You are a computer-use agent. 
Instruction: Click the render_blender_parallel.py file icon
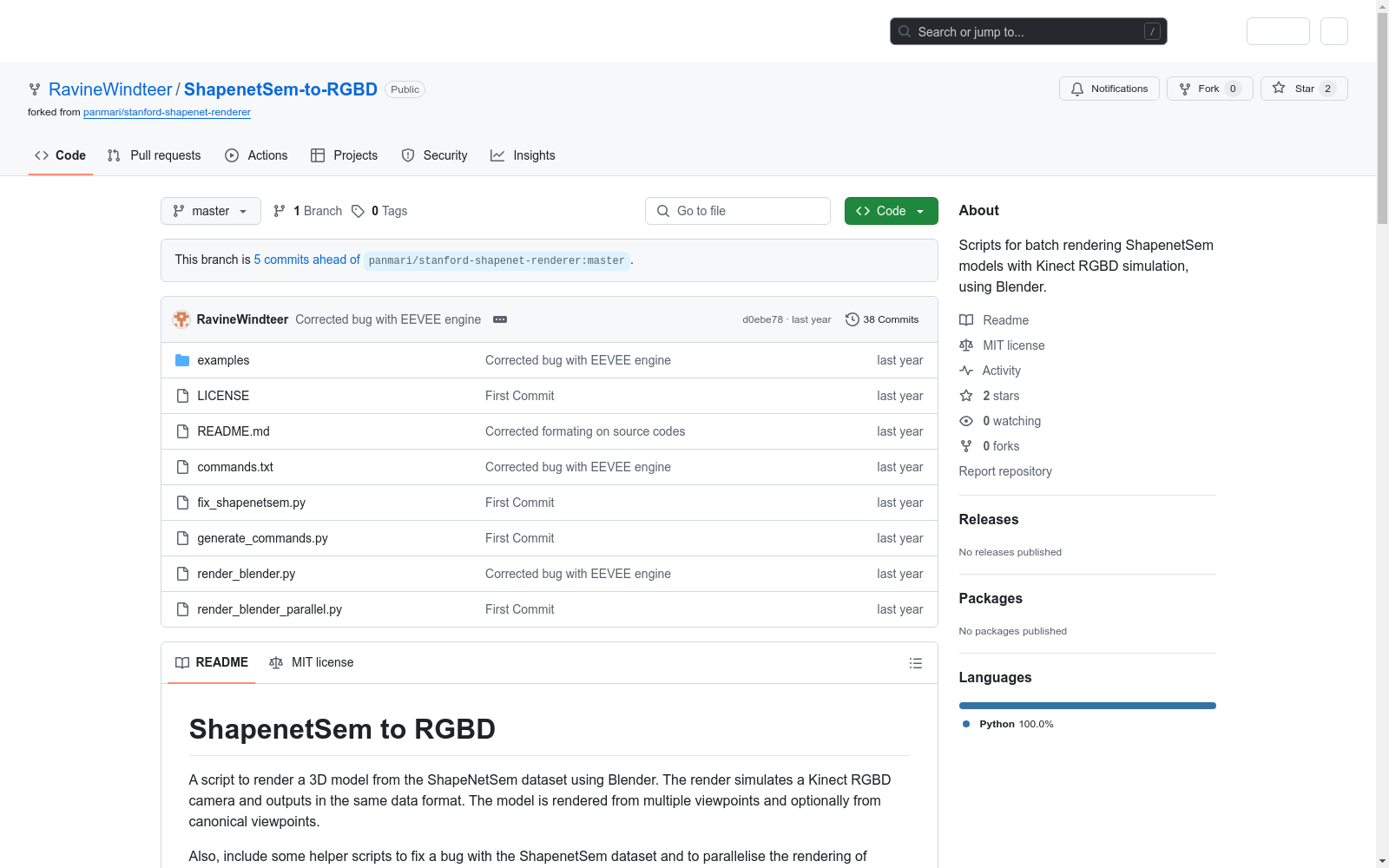coord(182,609)
